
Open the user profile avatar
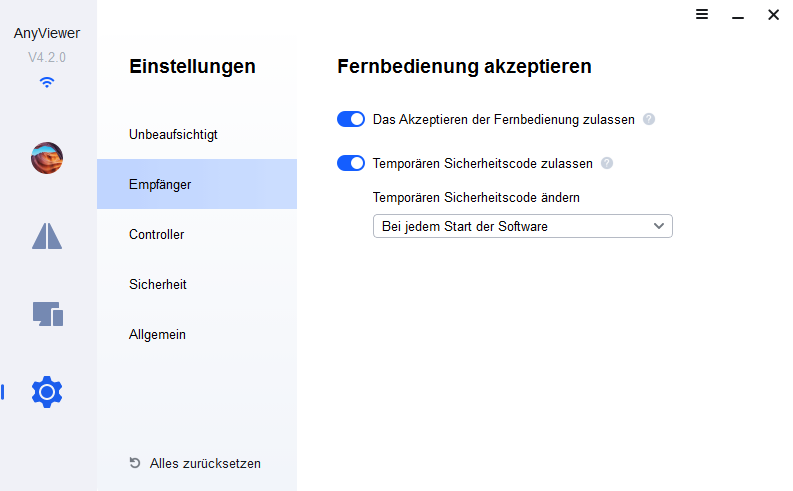point(47,158)
